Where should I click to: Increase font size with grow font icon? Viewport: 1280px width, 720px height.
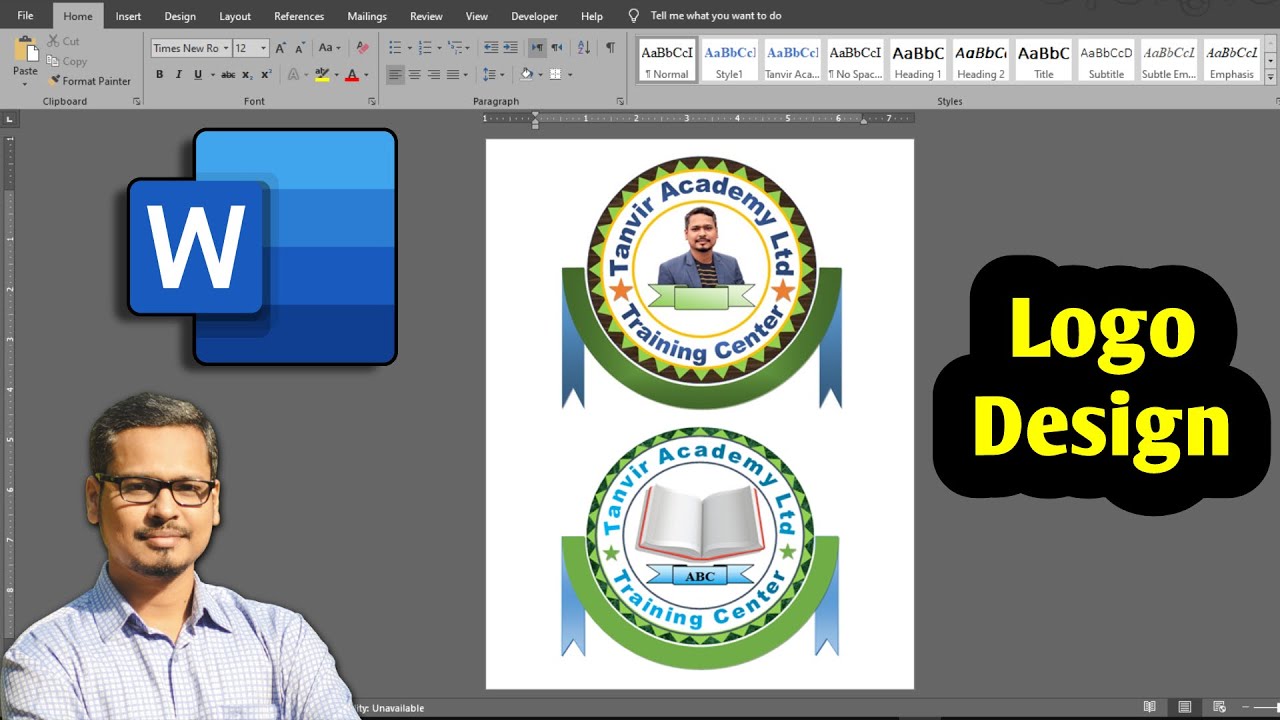pos(281,48)
